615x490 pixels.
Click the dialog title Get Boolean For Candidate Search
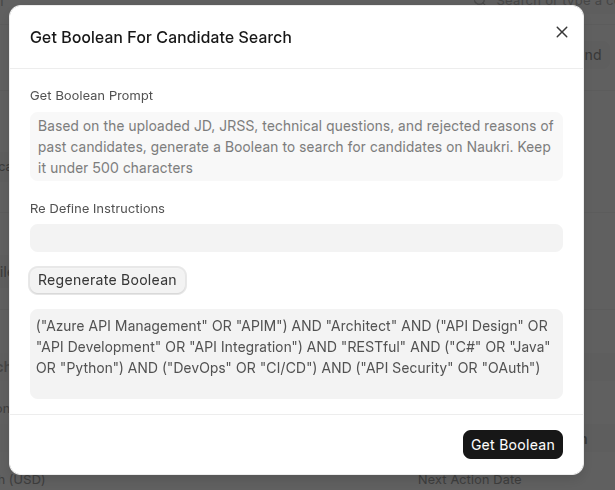pos(161,38)
